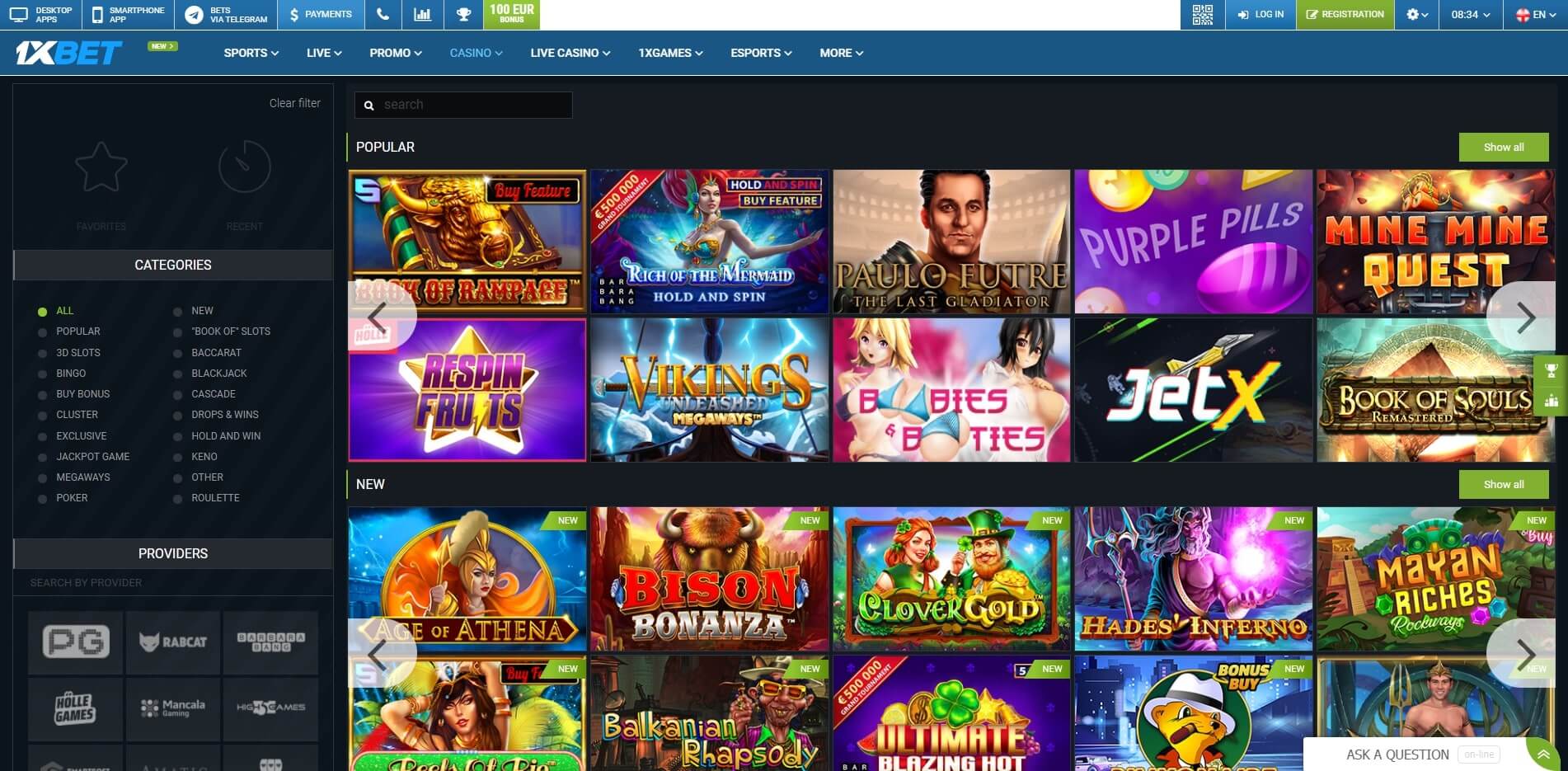Open the PROMO dropdown menu
This screenshot has width=1568, height=771.
click(x=395, y=52)
